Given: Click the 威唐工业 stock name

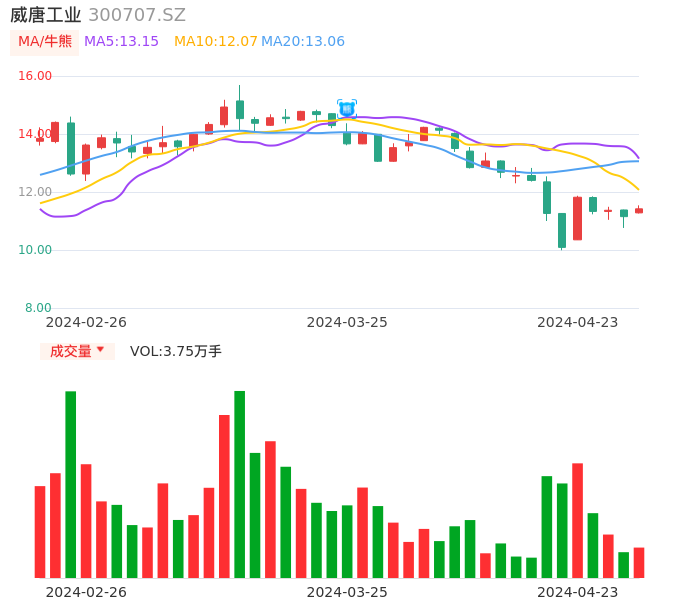Looking at the screenshot, I should (x=46, y=15).
